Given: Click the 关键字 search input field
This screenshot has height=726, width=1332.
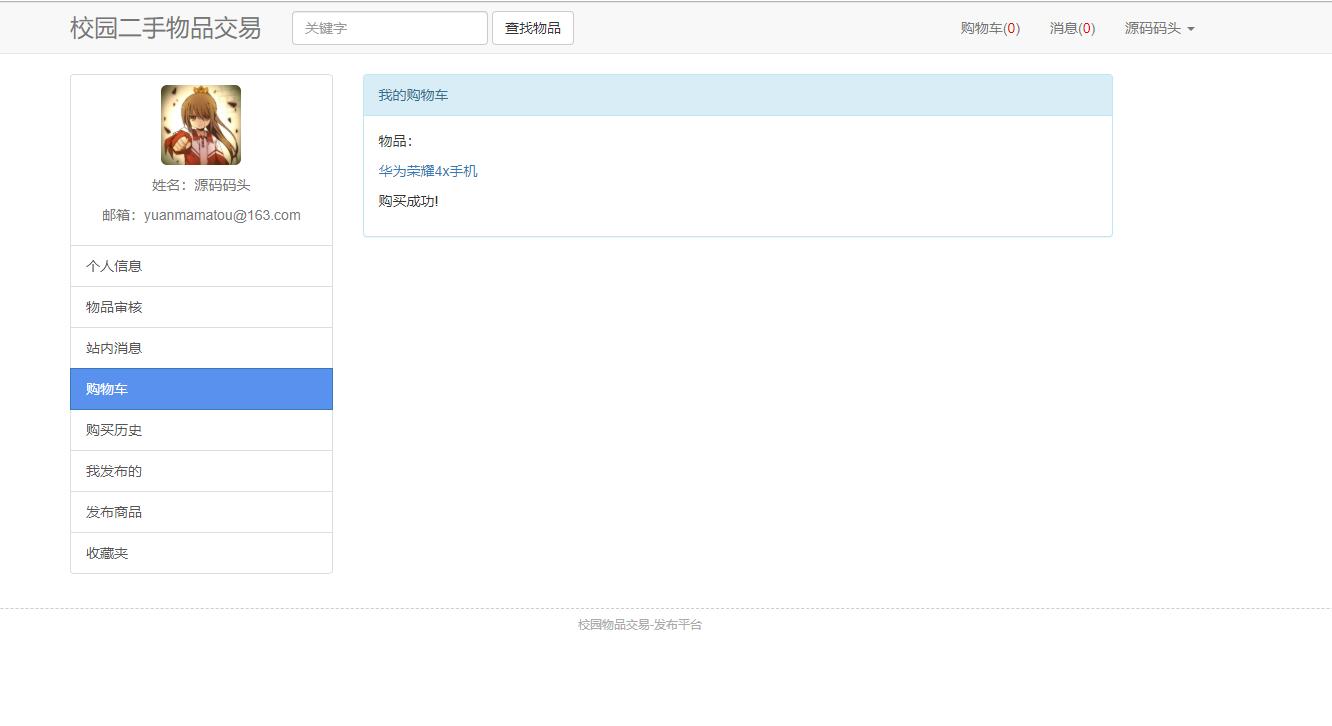Looking at the screenshot, I should (389, 27).
